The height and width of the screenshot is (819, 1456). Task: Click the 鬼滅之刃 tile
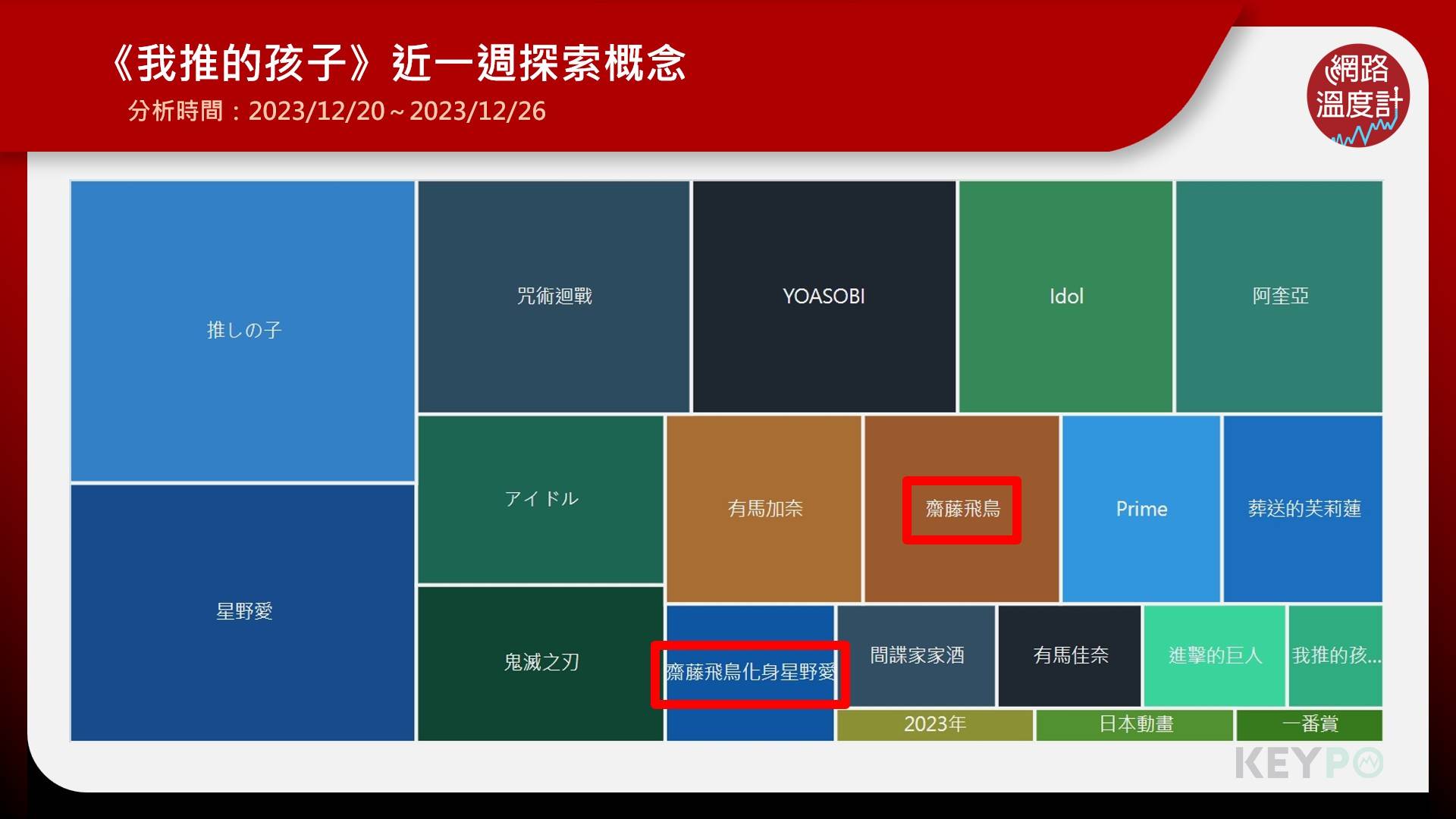(541, 664)
